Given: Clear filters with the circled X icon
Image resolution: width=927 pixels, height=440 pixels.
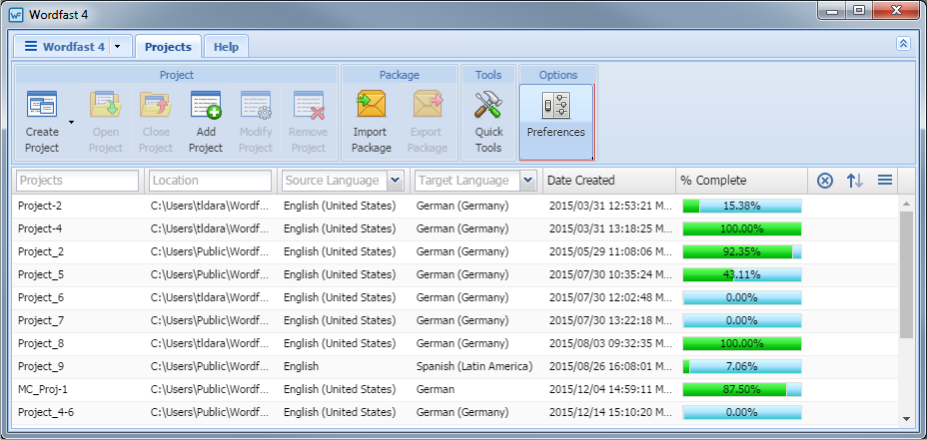Looking at the screenshot, I should pos(825,180).
